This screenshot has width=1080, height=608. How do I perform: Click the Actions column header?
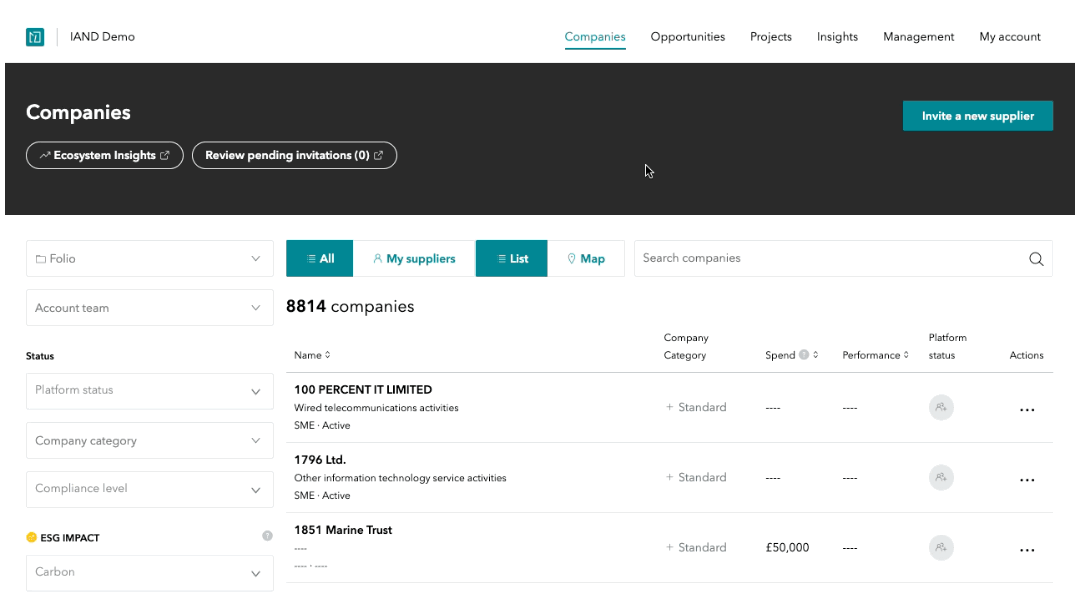click(1026, 355)
